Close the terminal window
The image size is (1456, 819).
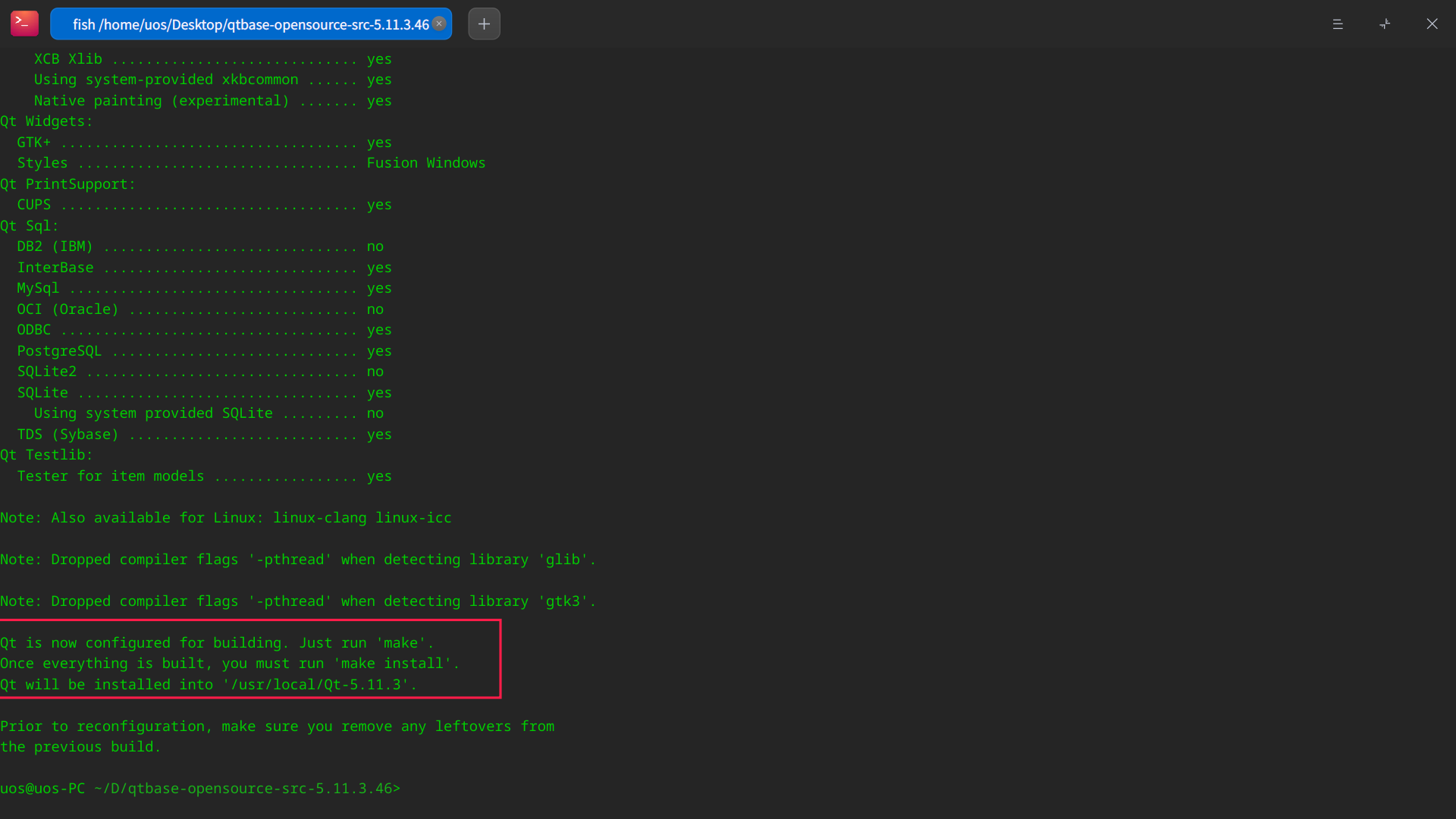click(1432, 24)
